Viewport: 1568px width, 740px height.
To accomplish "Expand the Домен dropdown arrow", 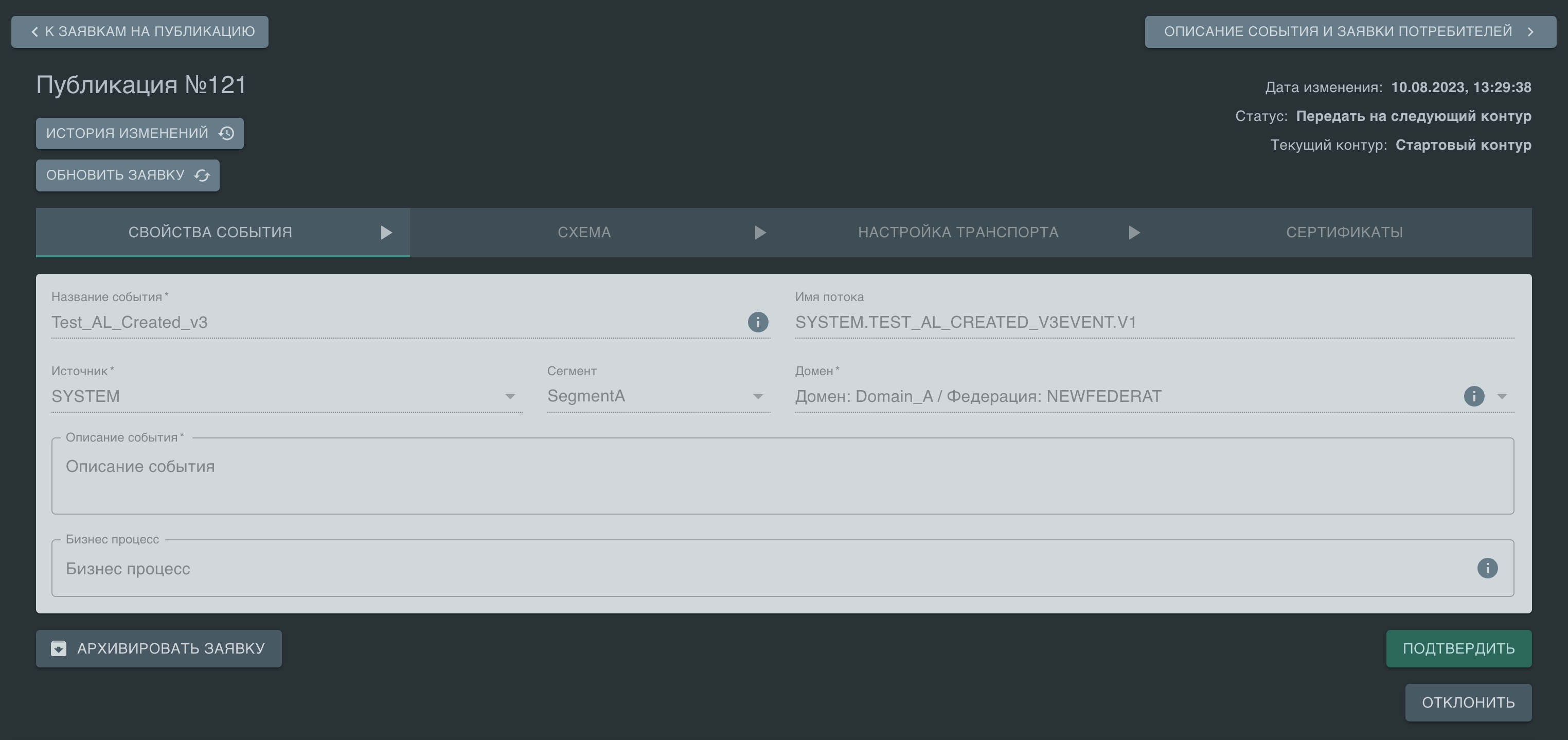I will tap(1502, 396).
